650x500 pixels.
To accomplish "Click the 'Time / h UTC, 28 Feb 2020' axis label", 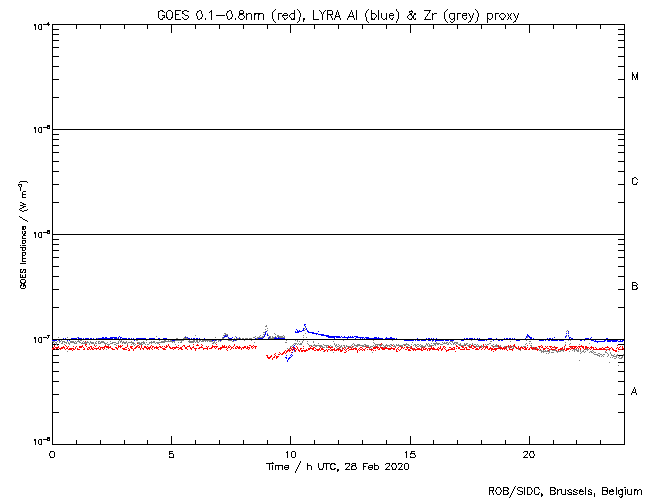I will pyautogui.click(x=337, y=466).
